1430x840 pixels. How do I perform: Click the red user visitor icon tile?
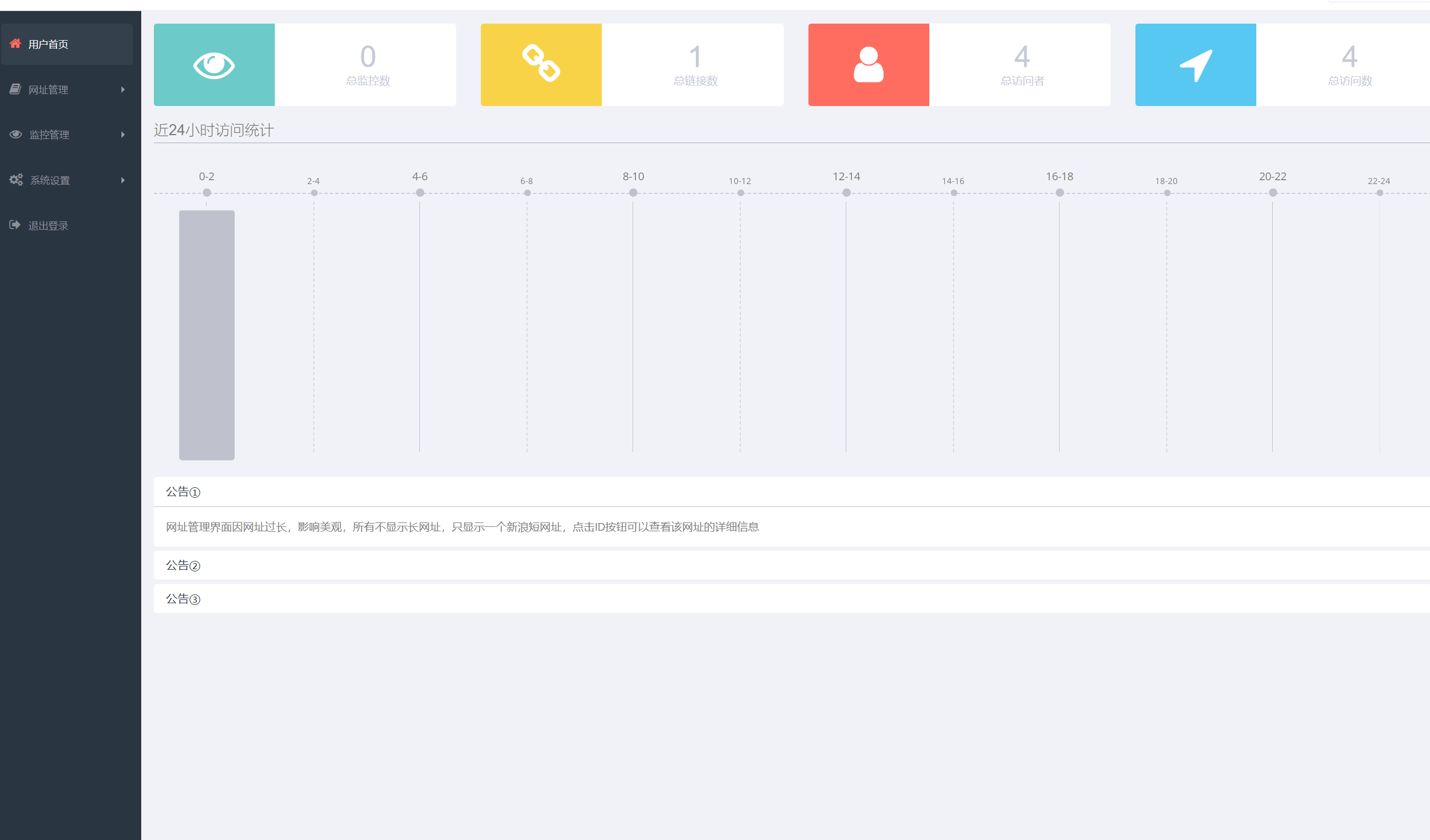pyautogui.click(x=868, y=65)
